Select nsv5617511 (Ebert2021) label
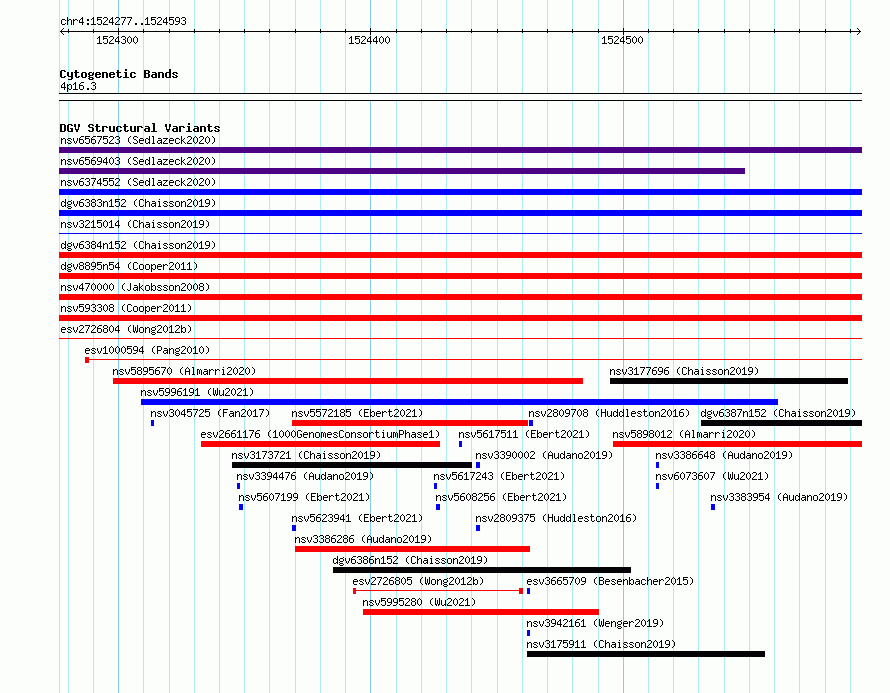The height and width of the screenshot is (693, 890). (524, 434)
